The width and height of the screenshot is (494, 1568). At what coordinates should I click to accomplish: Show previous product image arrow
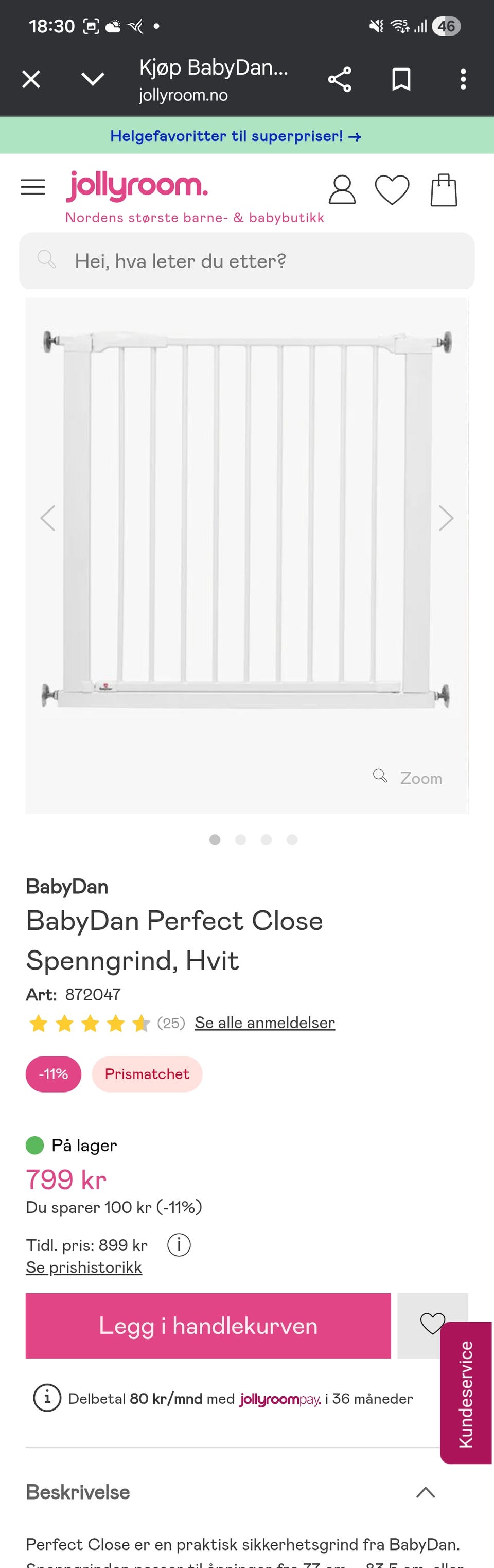(48, 519)
